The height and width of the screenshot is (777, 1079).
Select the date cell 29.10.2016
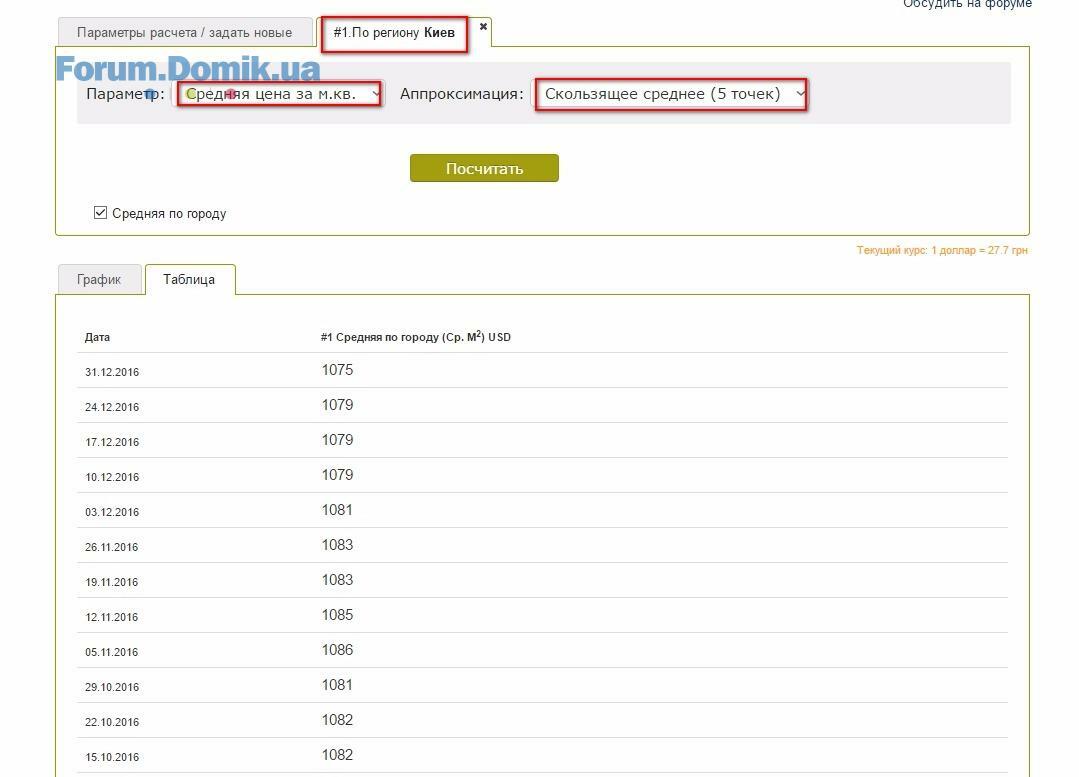point(112,688)
